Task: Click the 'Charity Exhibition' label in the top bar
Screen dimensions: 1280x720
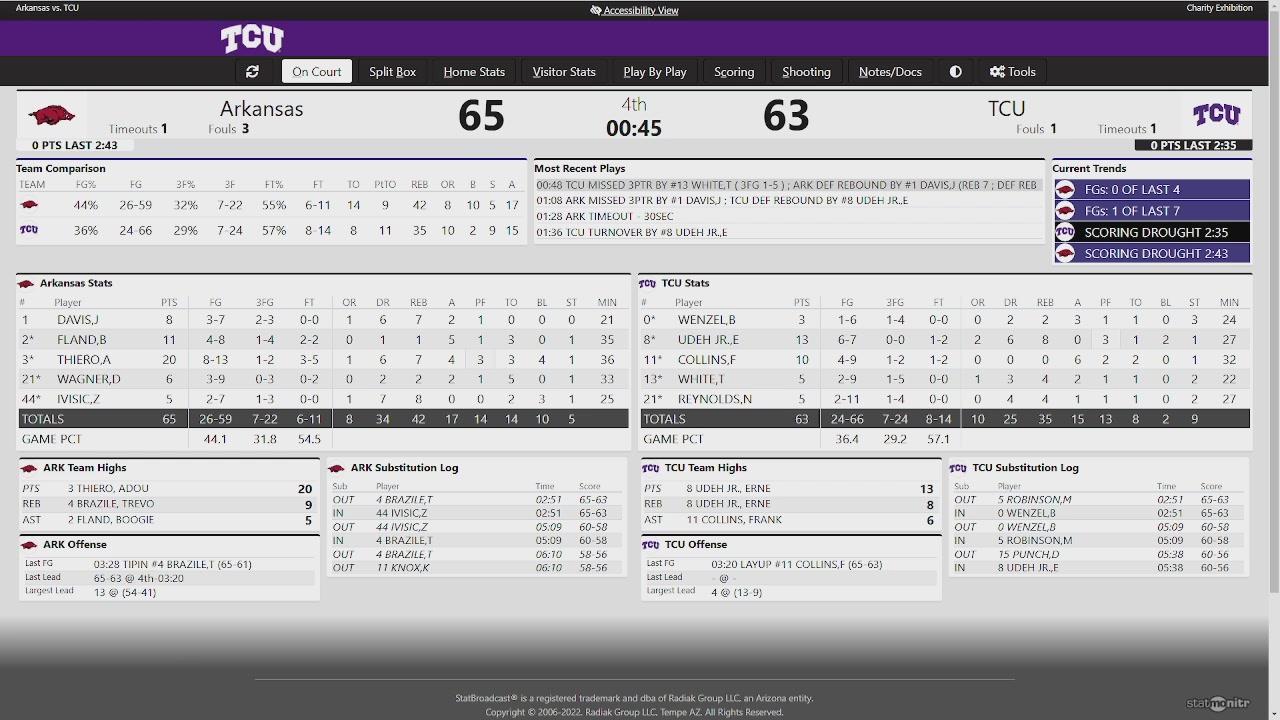Action: click(x=1219, y=8)
